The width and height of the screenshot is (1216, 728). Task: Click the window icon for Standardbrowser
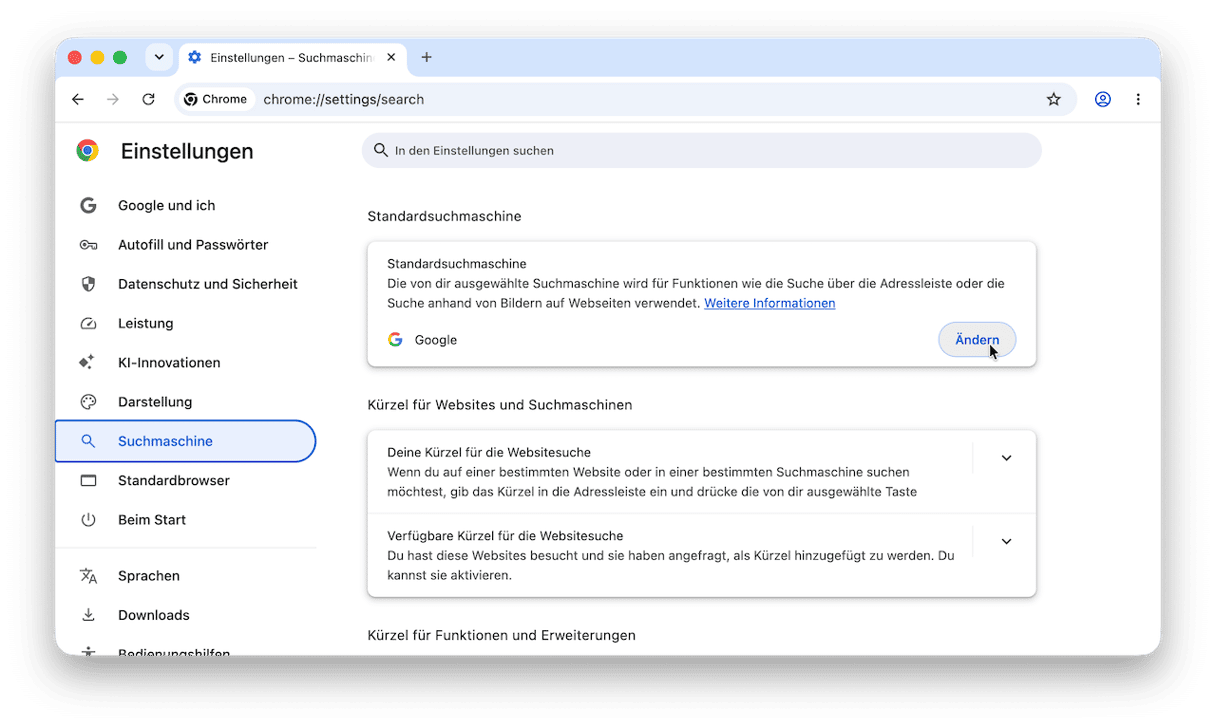(88, 480)
